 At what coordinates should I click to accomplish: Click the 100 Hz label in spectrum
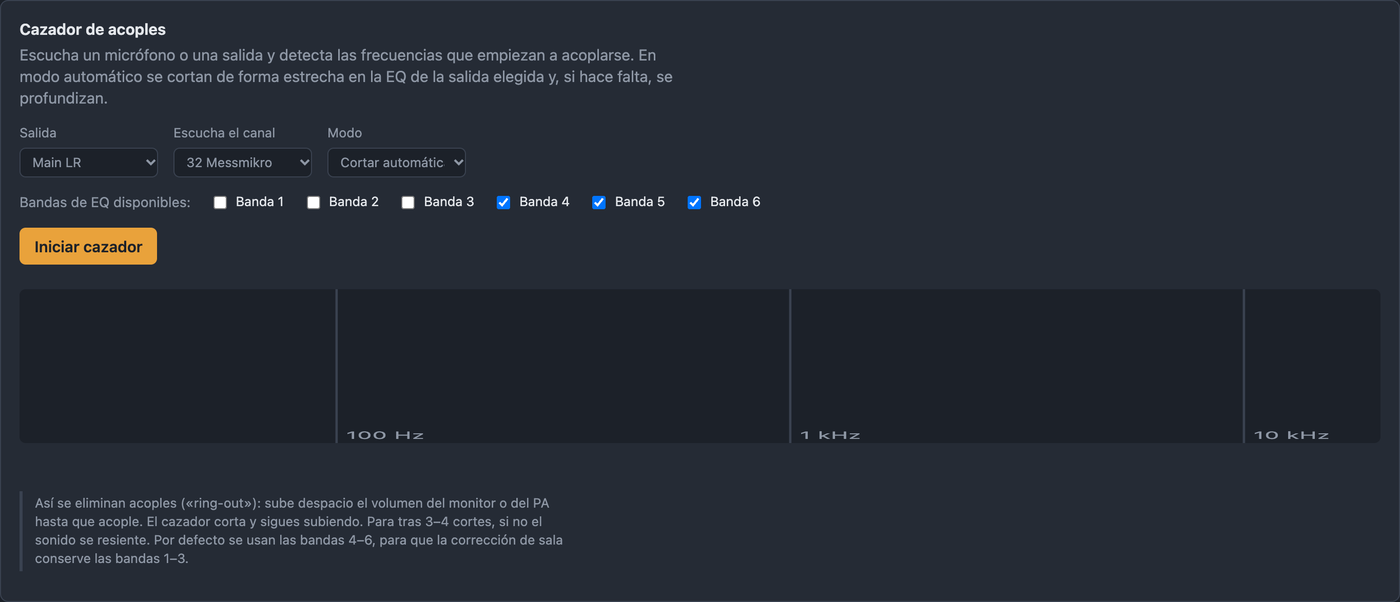(385, 435)
